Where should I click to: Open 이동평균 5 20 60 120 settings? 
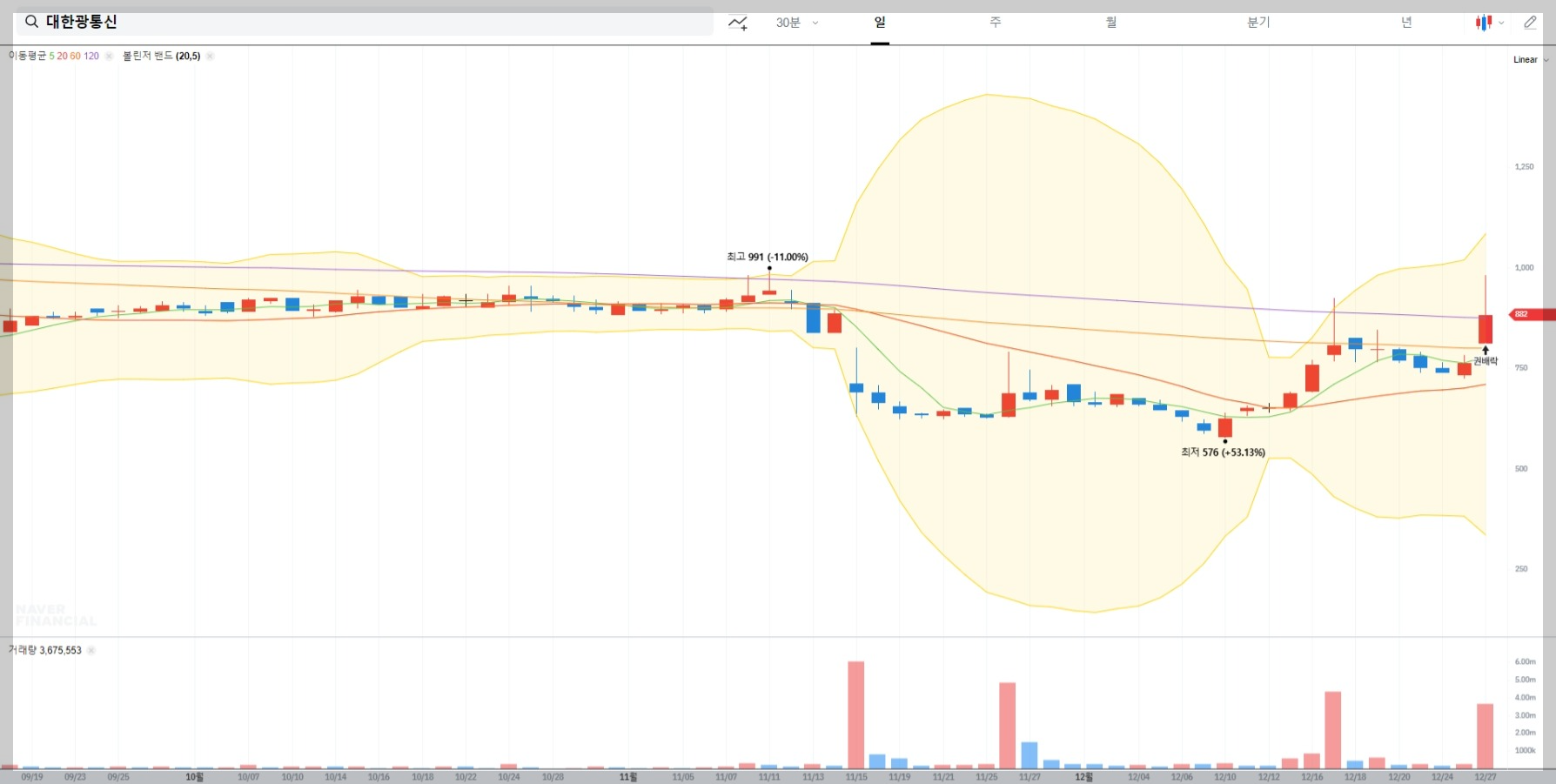point(54,56)
